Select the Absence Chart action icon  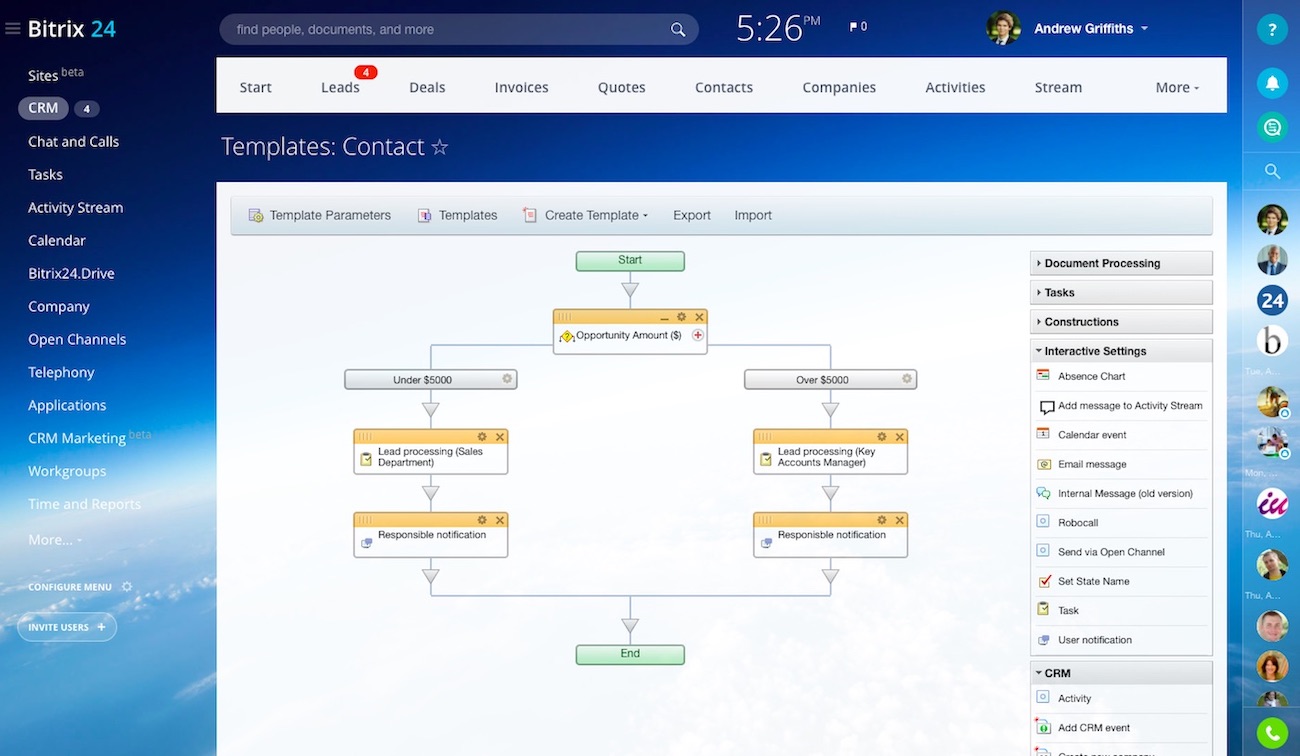(x=1044, y=376)
